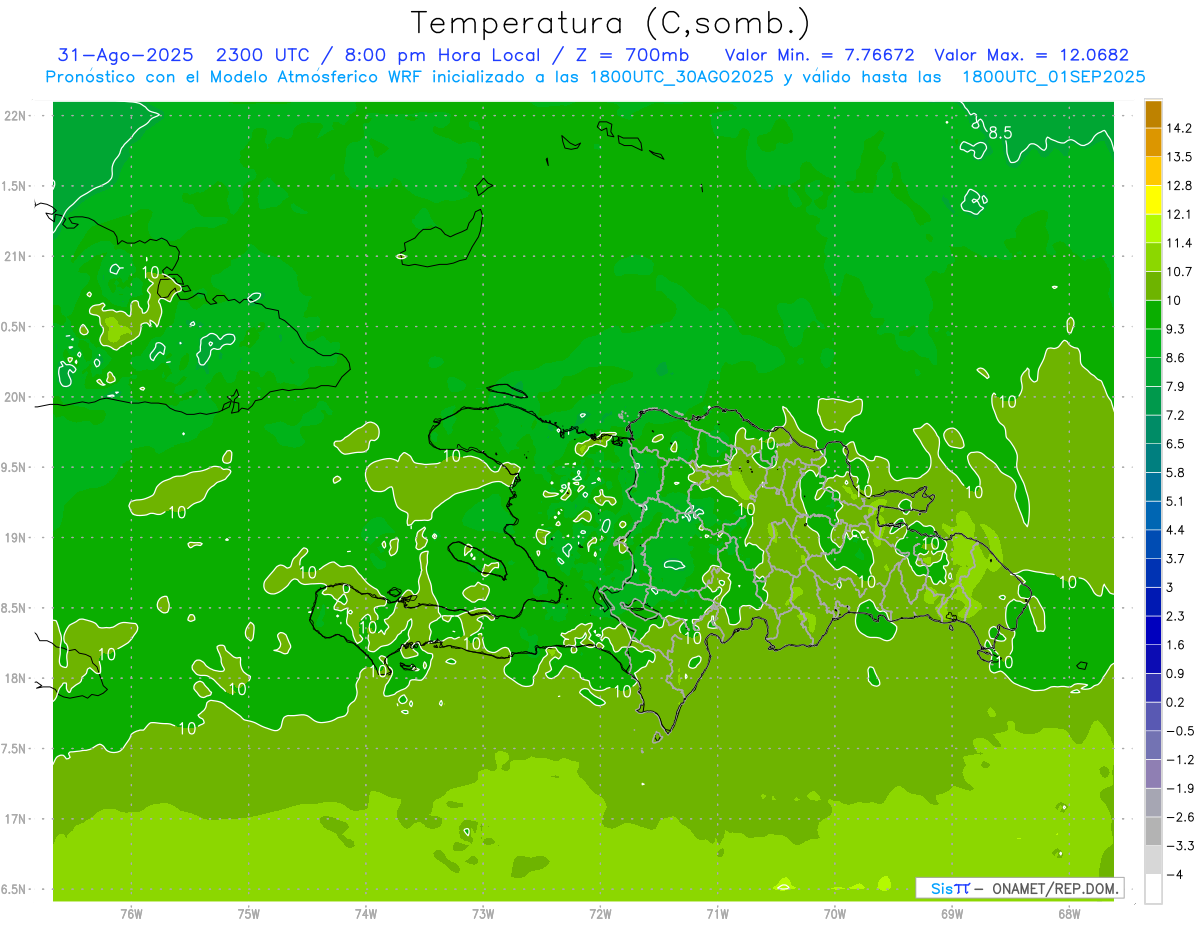
Task: Click the '73W' longitude axis label
Action: [x=483, y=913]
